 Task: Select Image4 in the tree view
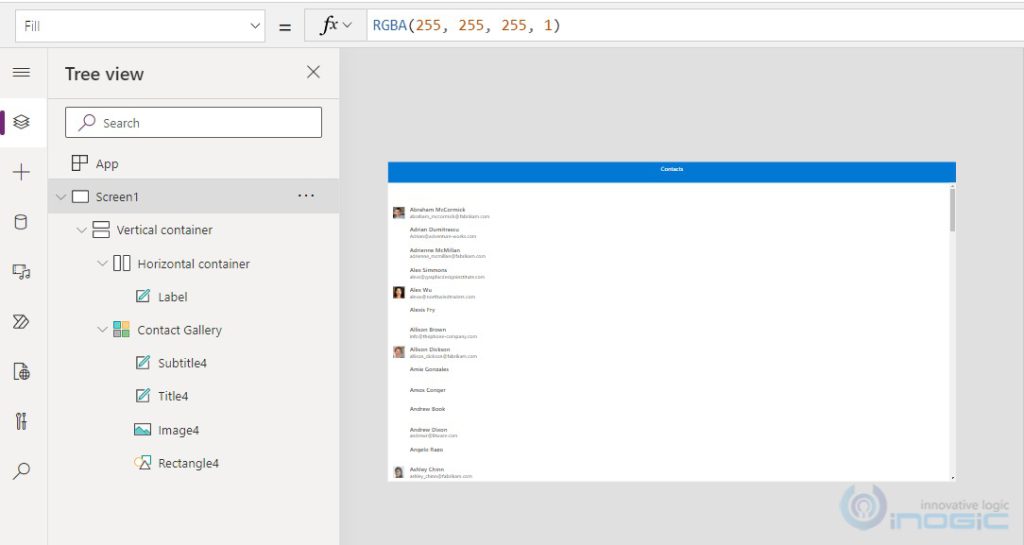[x=178, y=430]
